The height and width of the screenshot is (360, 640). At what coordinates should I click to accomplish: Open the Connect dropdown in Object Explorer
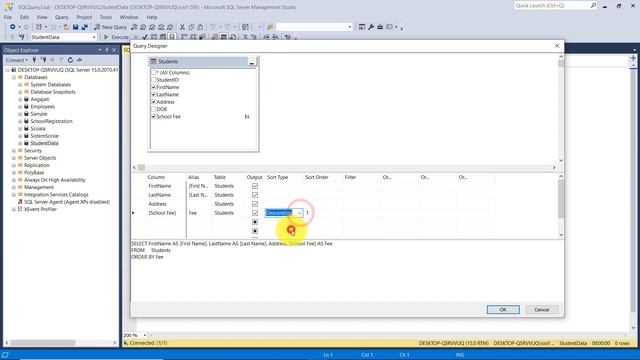coord(17,60)
